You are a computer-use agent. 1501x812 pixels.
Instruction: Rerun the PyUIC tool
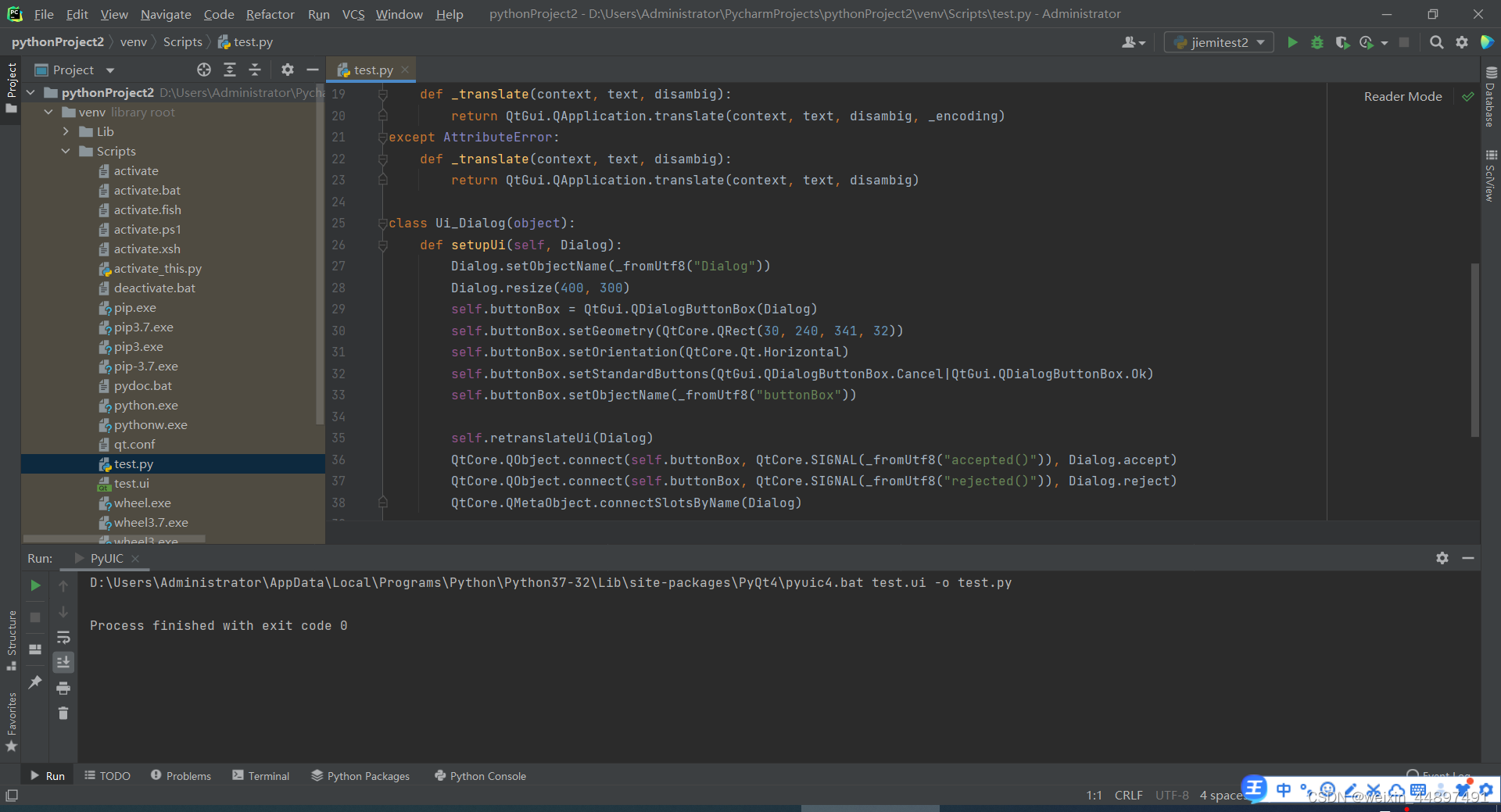click(34, 585)
